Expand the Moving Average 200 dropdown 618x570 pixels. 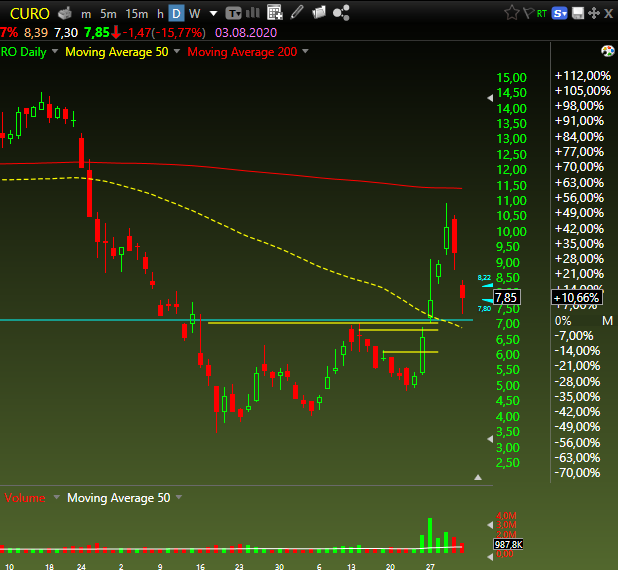[x=305, y=51]
